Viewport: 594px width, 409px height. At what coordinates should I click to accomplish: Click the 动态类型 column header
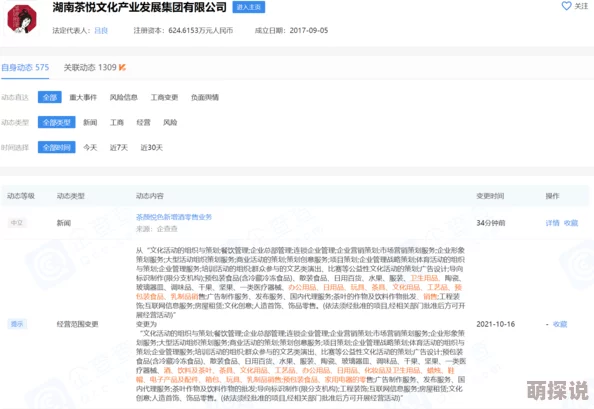(x=70, y=196)
